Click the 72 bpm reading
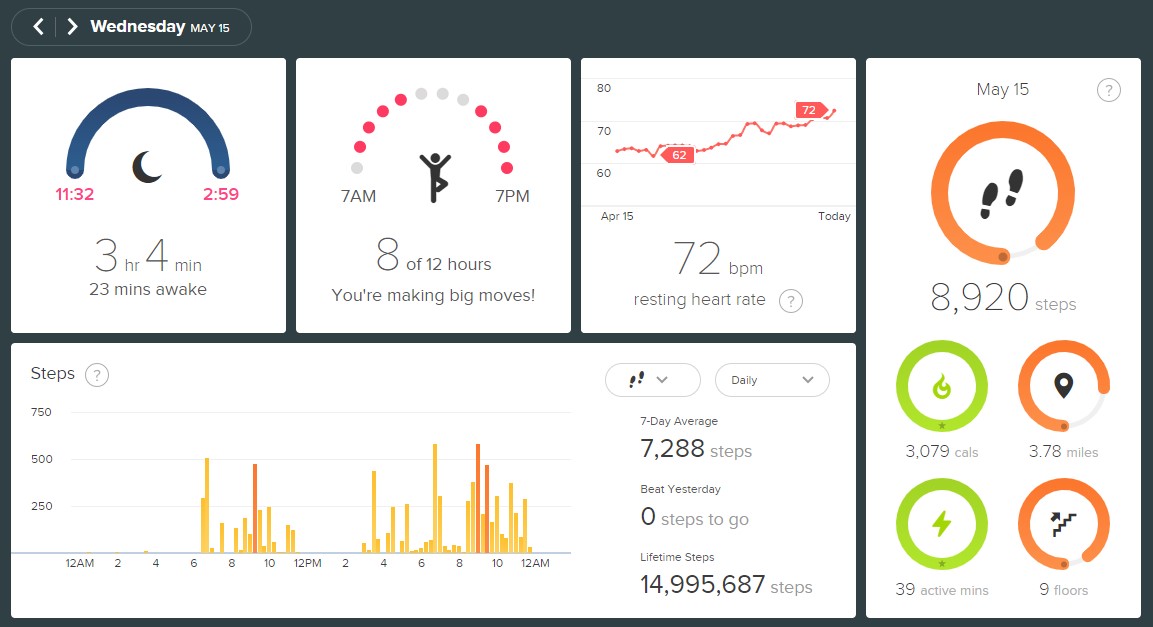 (718, 259)
